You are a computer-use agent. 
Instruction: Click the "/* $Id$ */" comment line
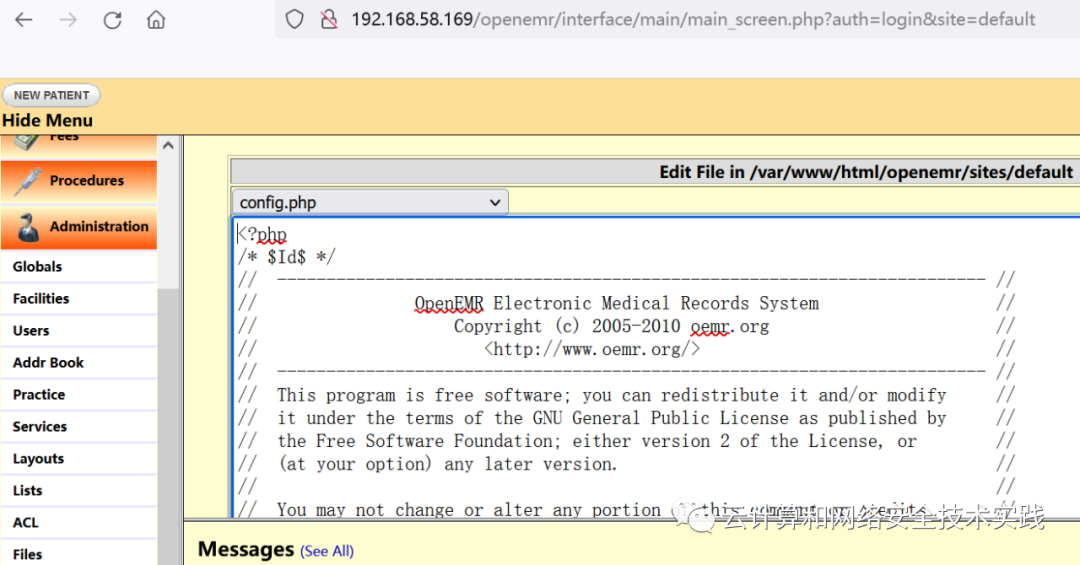point(287,257)
